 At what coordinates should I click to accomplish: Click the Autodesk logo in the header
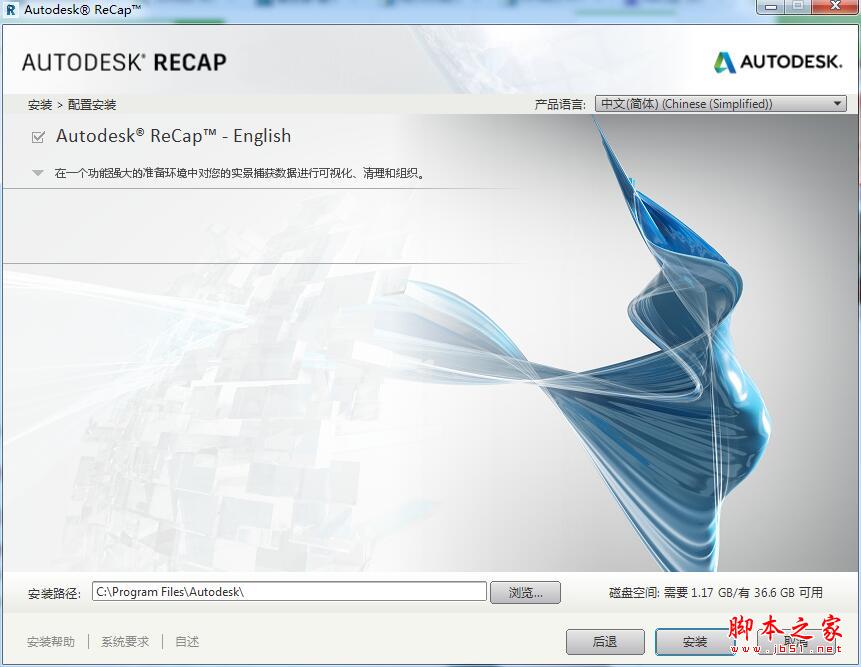coord(778,62)
